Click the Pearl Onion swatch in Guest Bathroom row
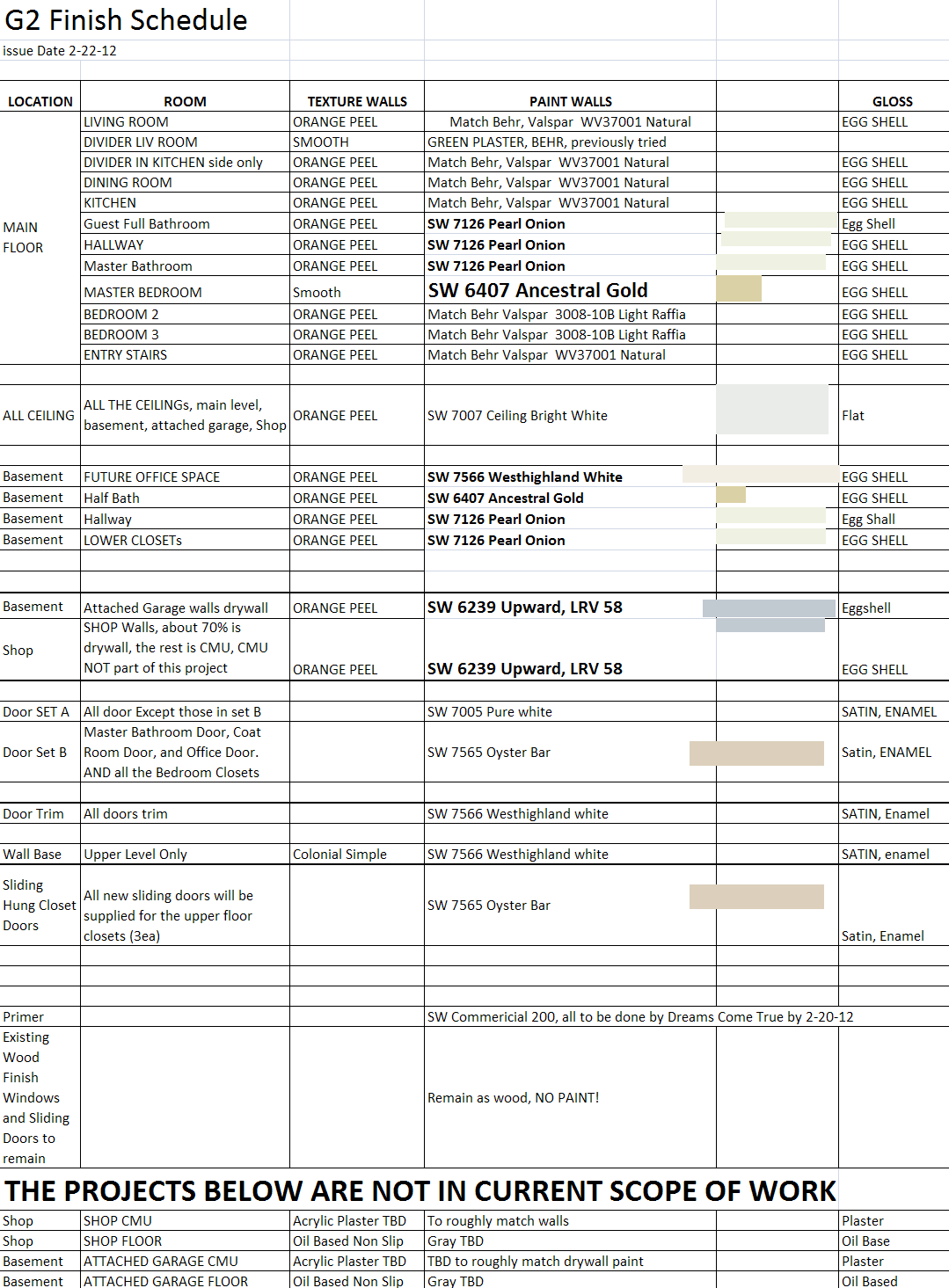The image size is (949, 1288). [x=781, y=220]
